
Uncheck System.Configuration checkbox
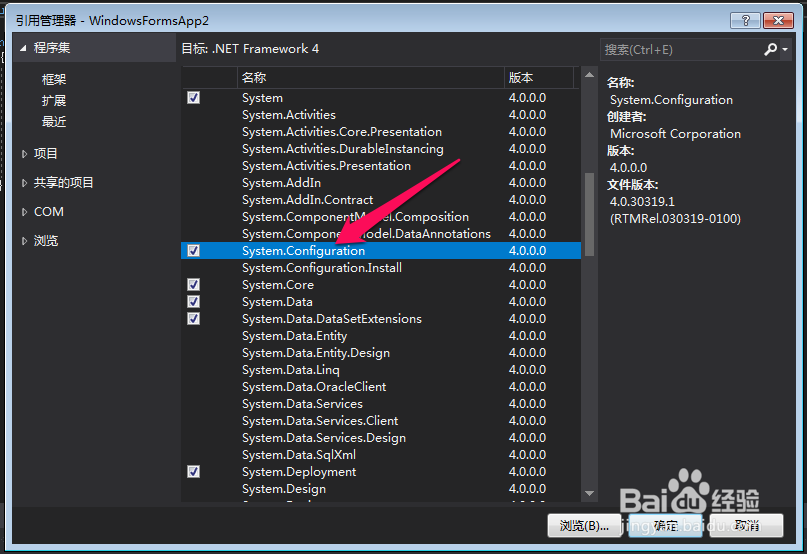[x=194, y=251]
